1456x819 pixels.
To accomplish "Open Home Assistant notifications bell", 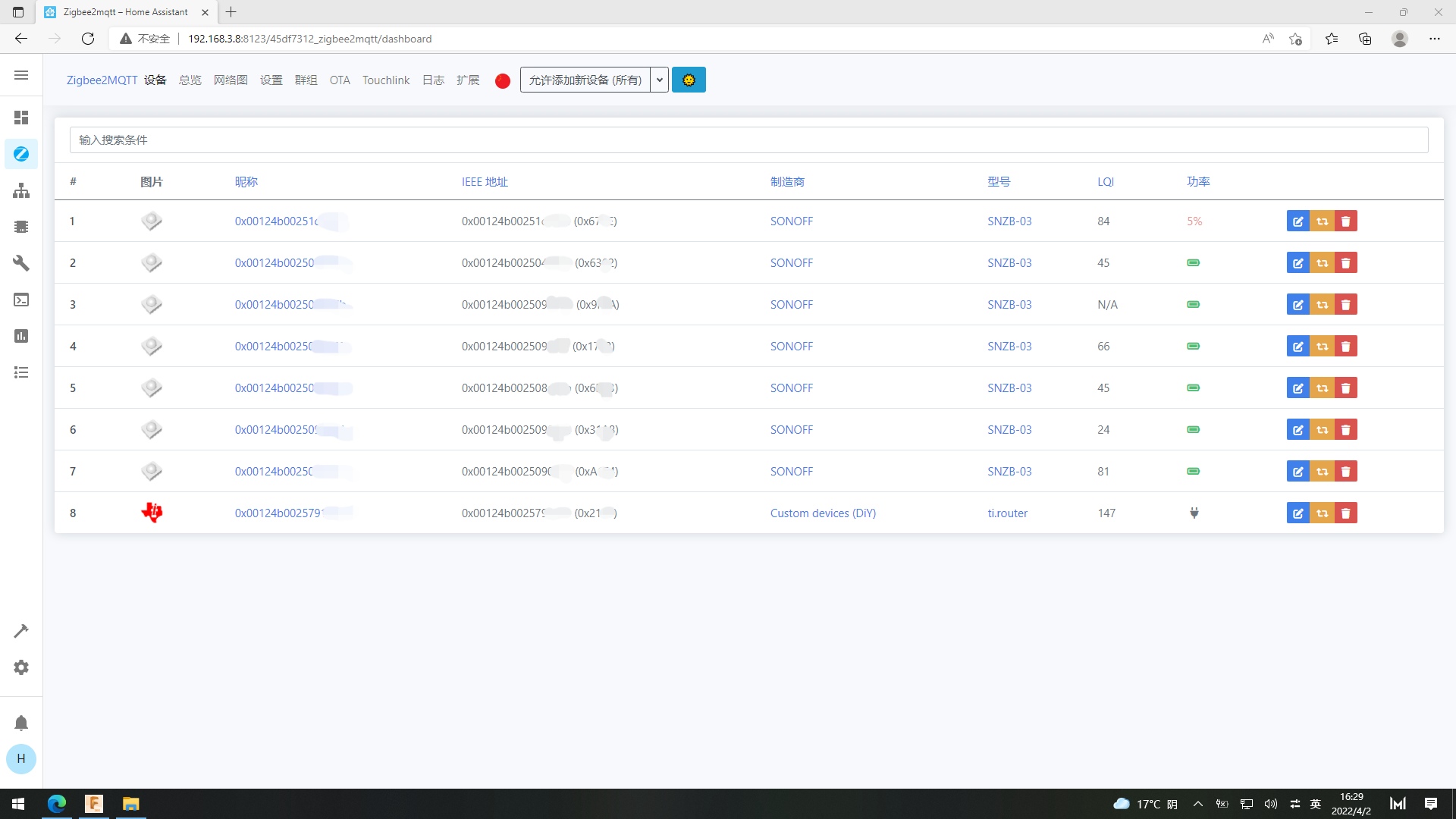I will point(21,723).
